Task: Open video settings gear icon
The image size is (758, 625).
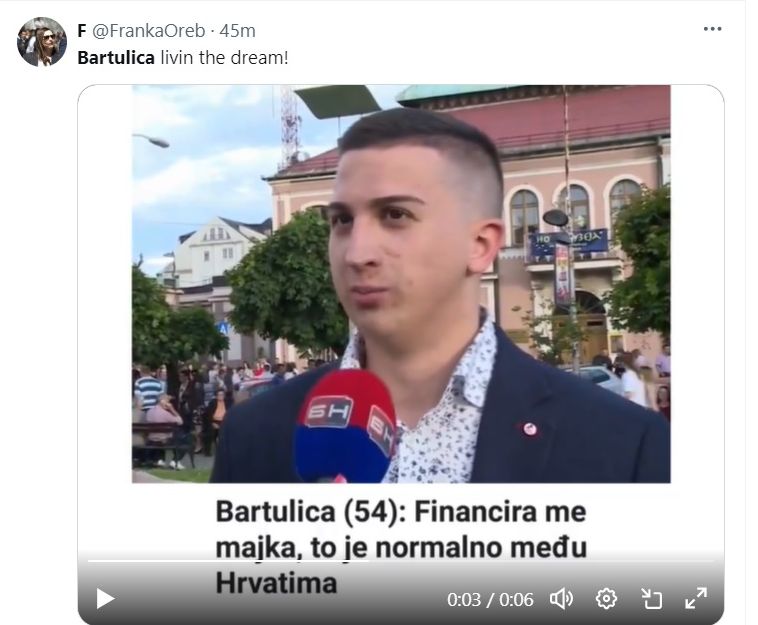Action: (x=606, y=599)
